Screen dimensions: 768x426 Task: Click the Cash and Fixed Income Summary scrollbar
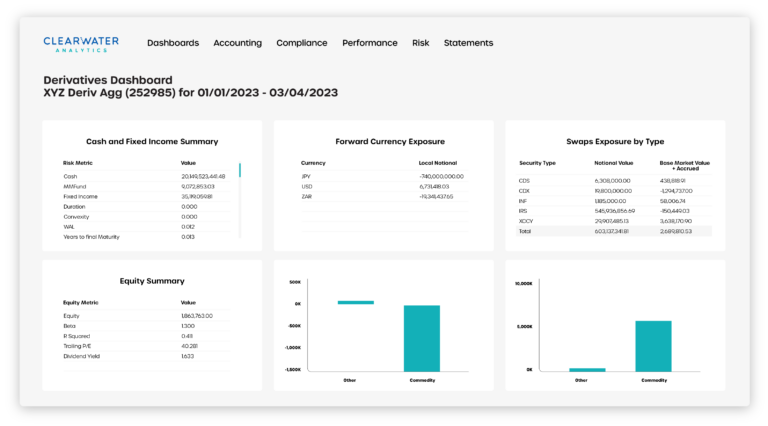(240, 171)
